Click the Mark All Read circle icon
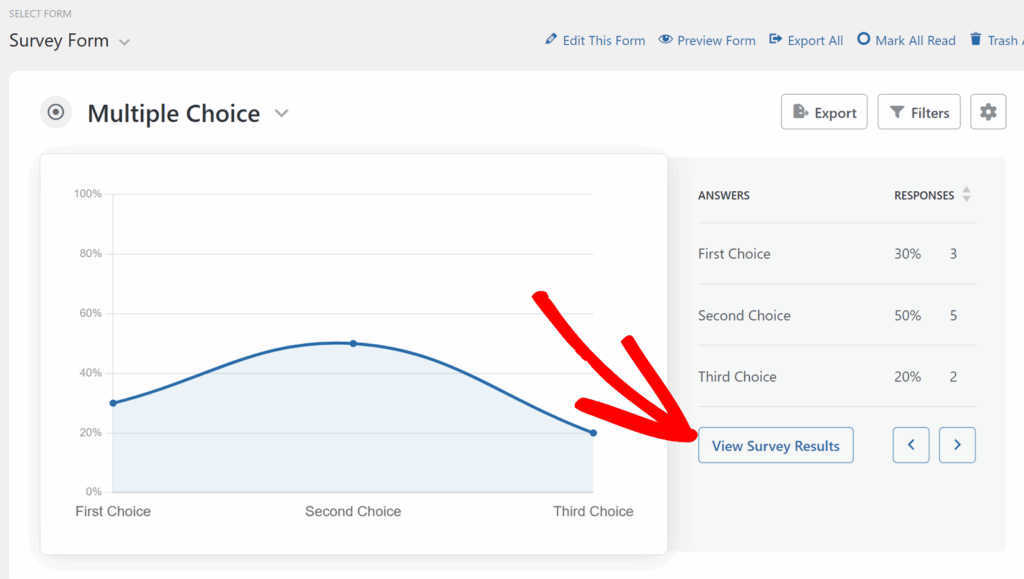 click(x=864, y=40)
